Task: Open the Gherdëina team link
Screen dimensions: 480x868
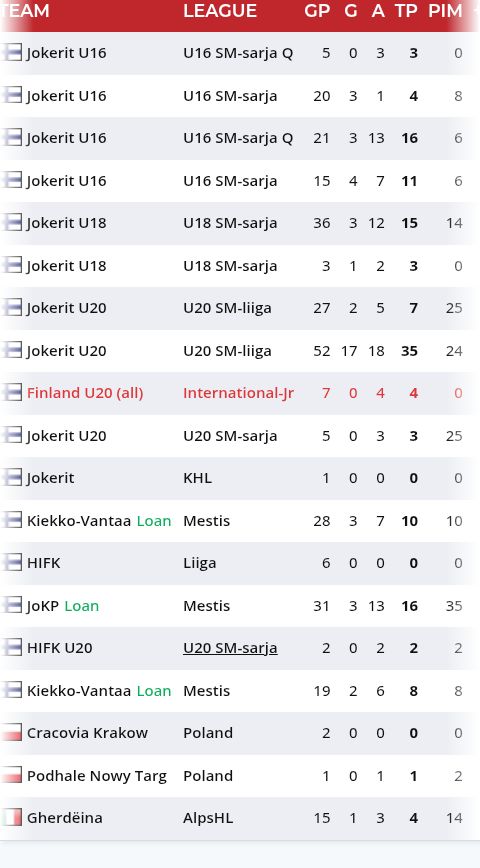Action: point(65,818)
